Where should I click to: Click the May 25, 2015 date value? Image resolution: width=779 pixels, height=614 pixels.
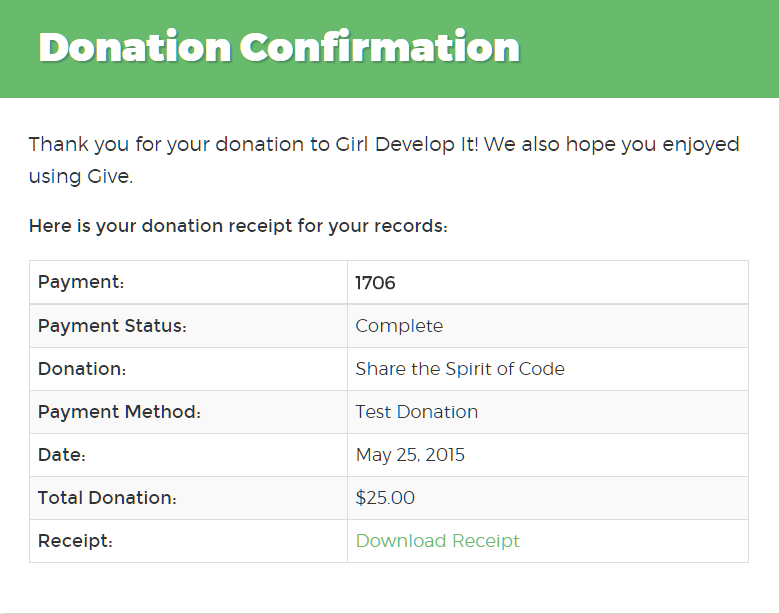tap(410, 455)
